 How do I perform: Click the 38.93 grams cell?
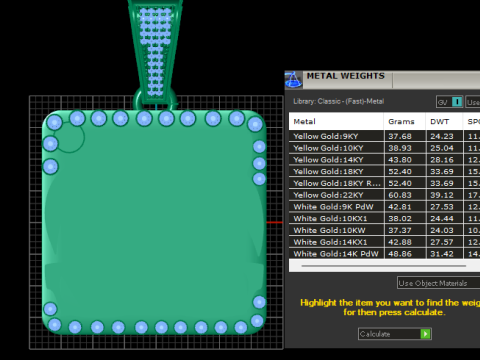405,148
